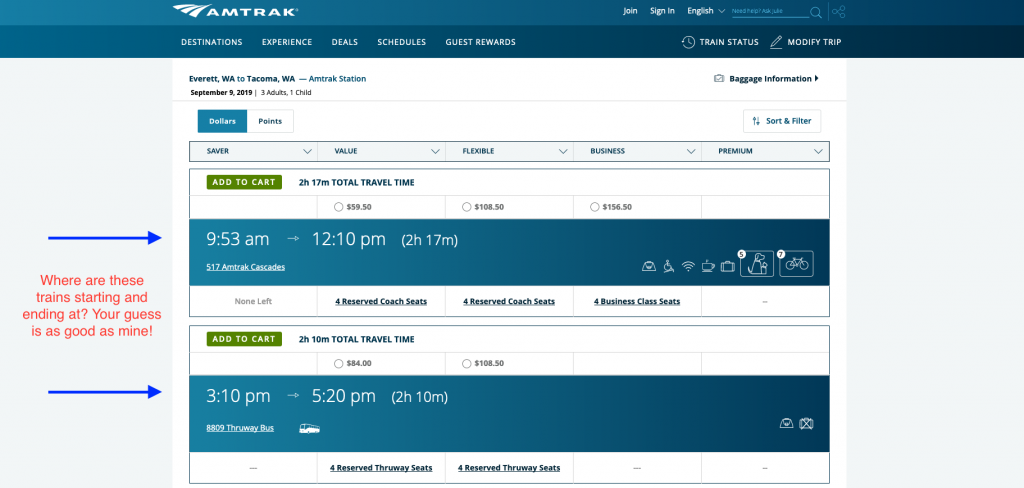
Task: Click the search magnifier icon in header
Action: pyautogui.click(x=816, y=12)
